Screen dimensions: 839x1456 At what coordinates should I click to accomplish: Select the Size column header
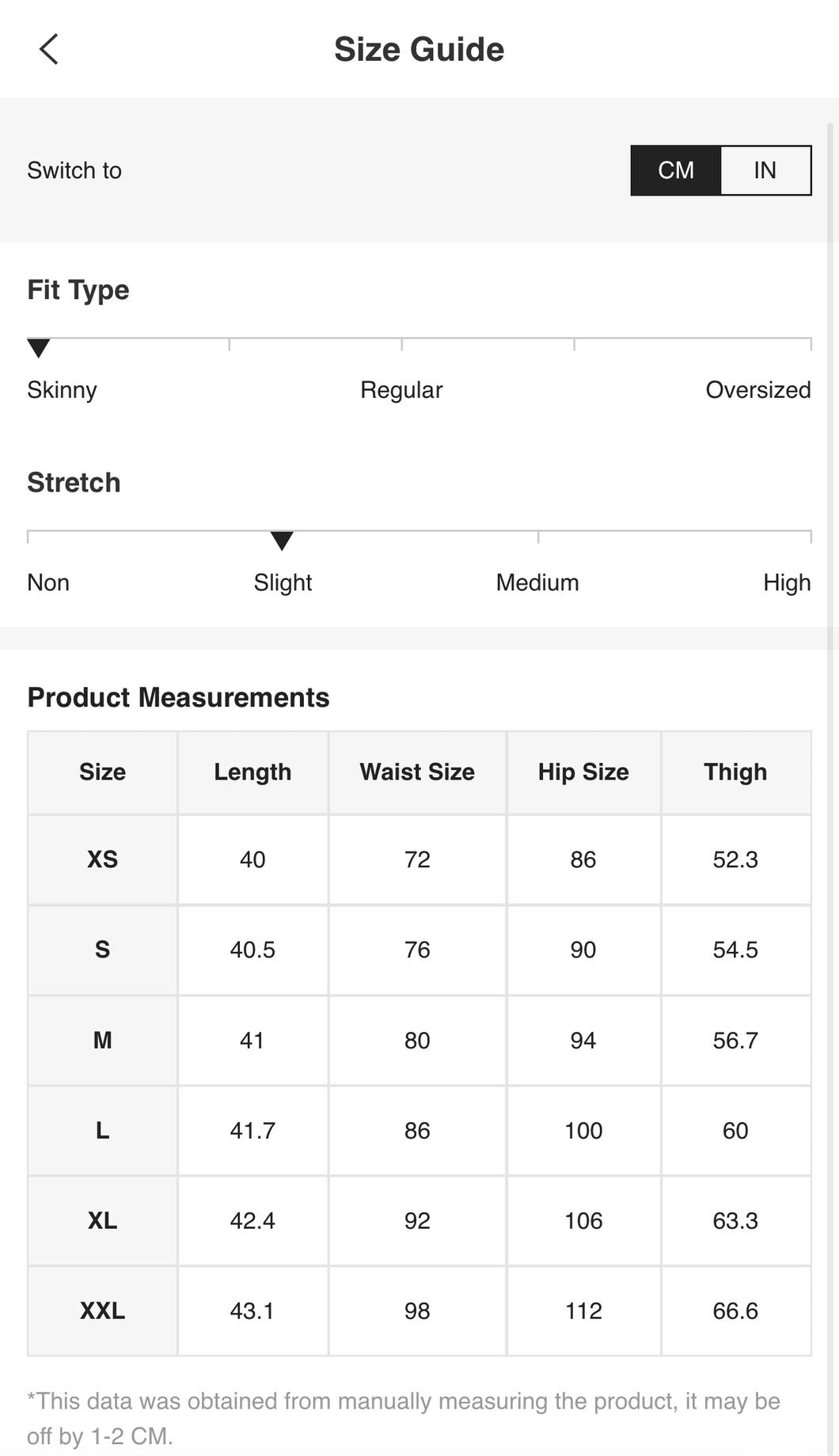(103, 772)
